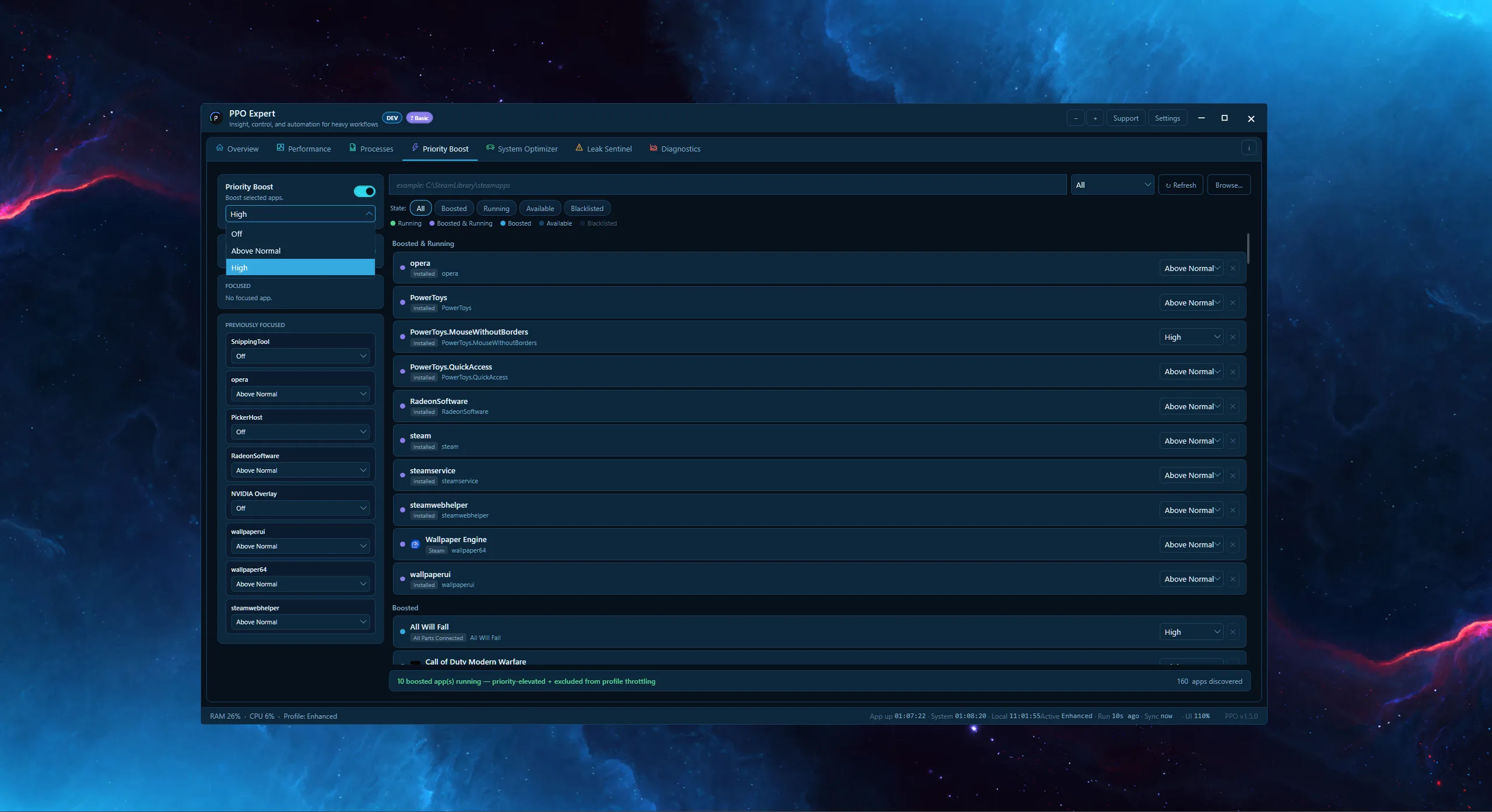Remove steamservice row with X icon

[x=1233, y=476]
